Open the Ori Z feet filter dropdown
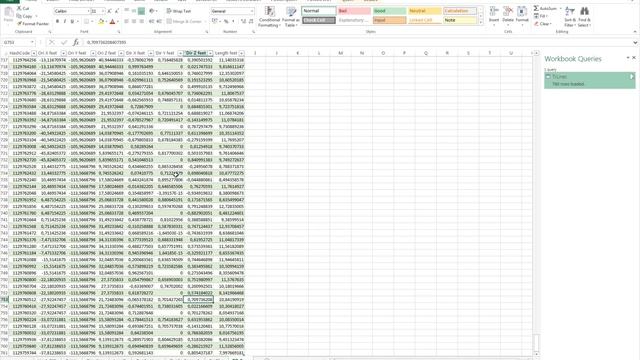The image size is (640, 360). point(121,53)
